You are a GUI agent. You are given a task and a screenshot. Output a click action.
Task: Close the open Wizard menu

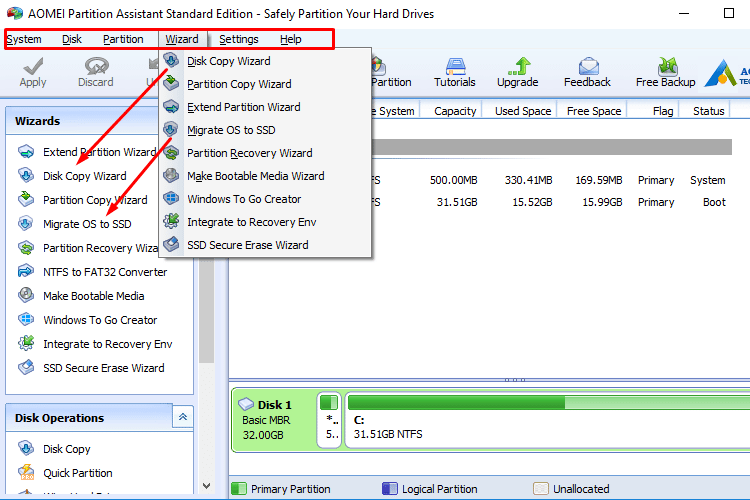pos(182,39)
